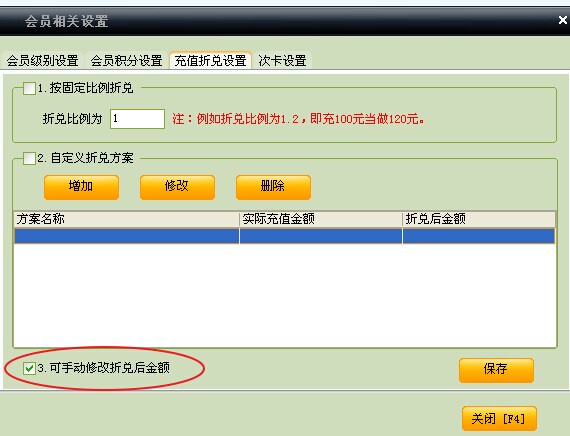Go to the 次卡设置 tab

(282, 60)
